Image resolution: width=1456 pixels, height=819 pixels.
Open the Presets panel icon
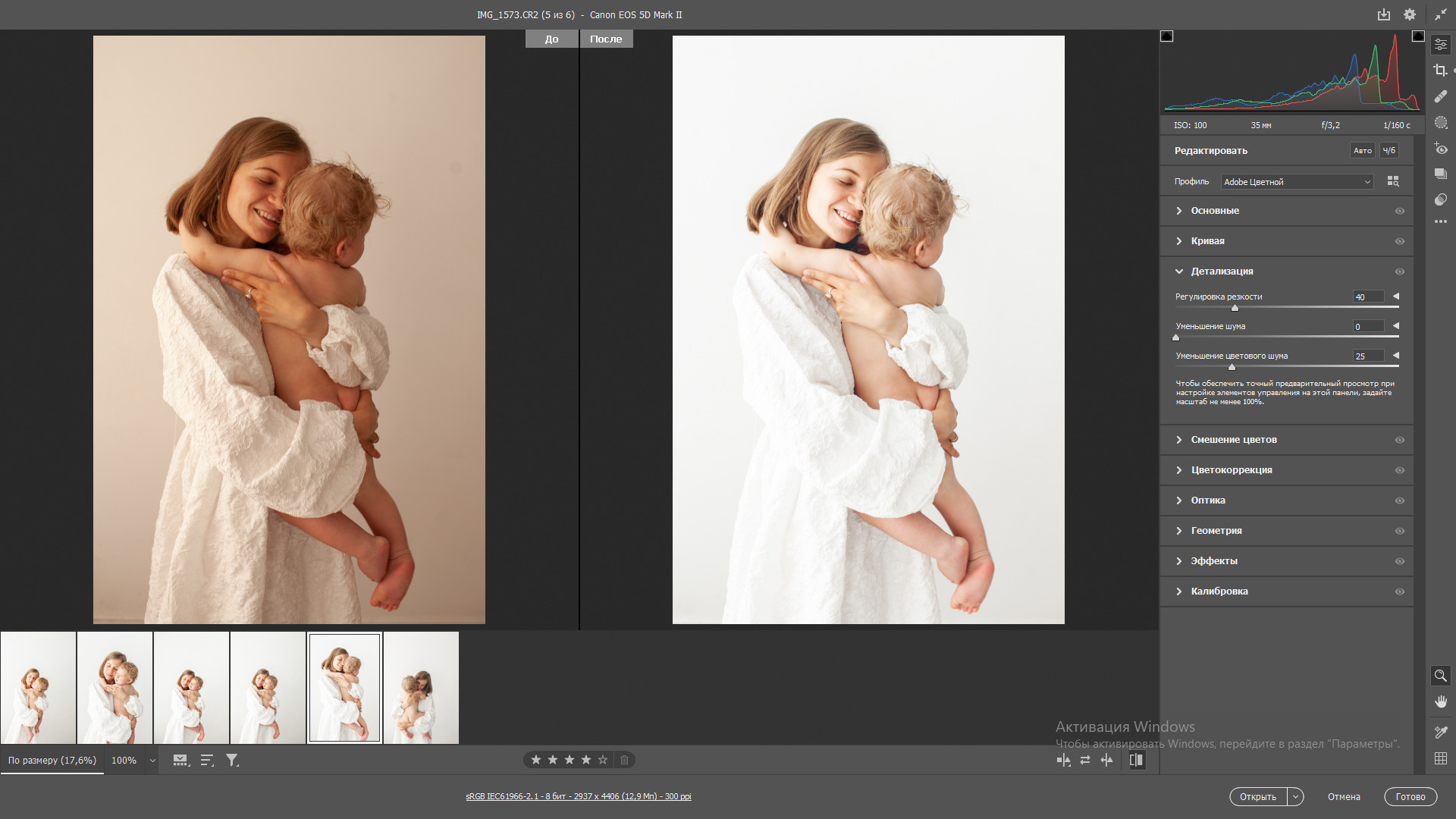pyautogui.click(x=1440, y=199)
